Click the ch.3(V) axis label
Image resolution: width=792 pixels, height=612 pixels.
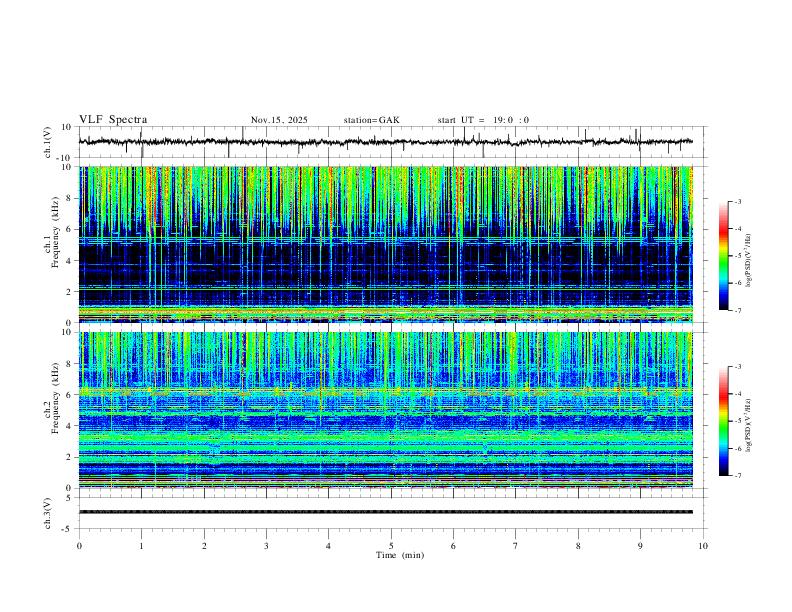click(48, 513)
